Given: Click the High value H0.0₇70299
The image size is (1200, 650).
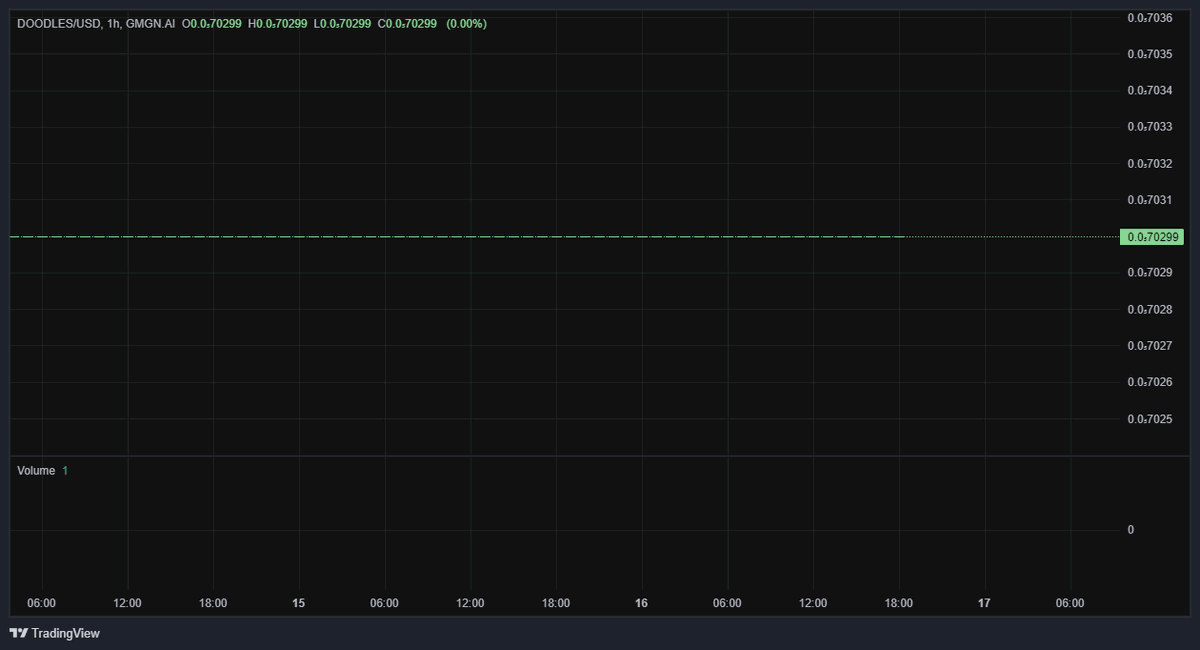Looking at the screenshot, I should click(x=277, y=23).
